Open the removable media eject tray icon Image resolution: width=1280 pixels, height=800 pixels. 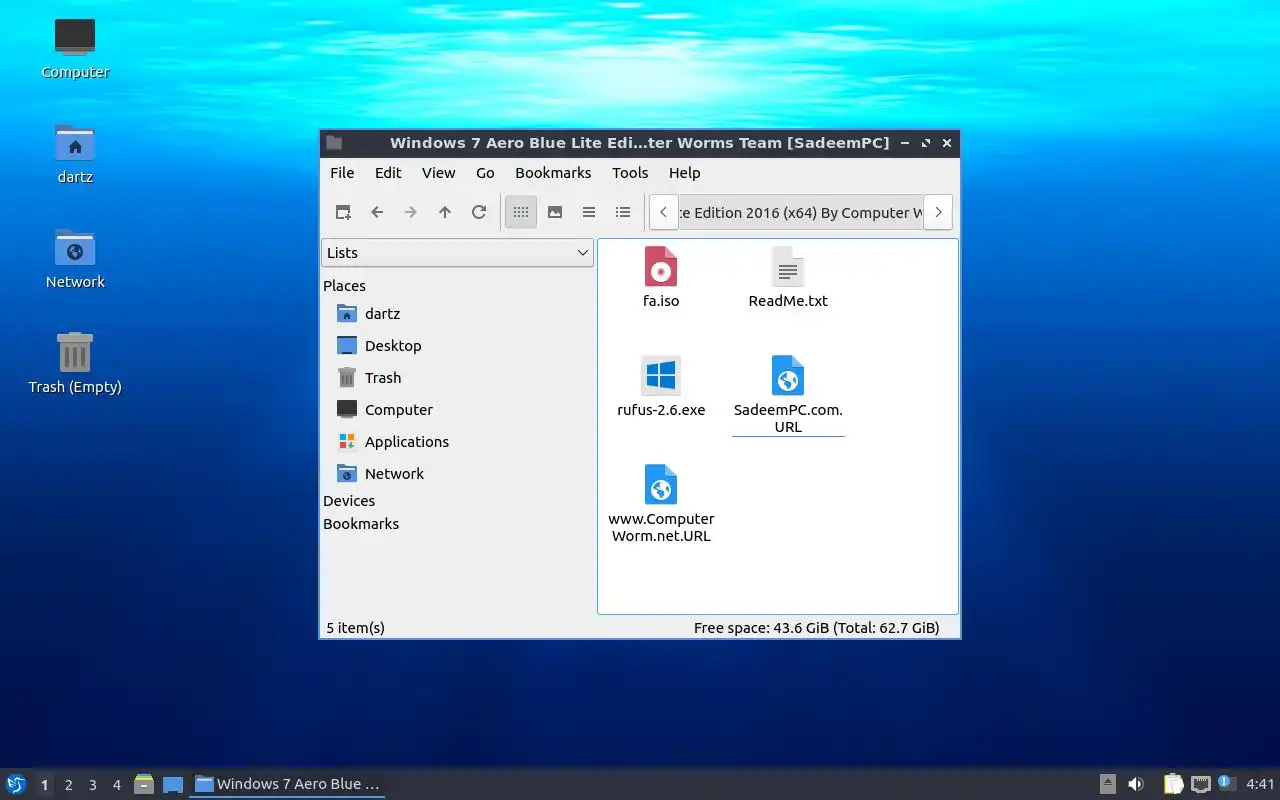pyautogui.click(x=1108, y=784)
